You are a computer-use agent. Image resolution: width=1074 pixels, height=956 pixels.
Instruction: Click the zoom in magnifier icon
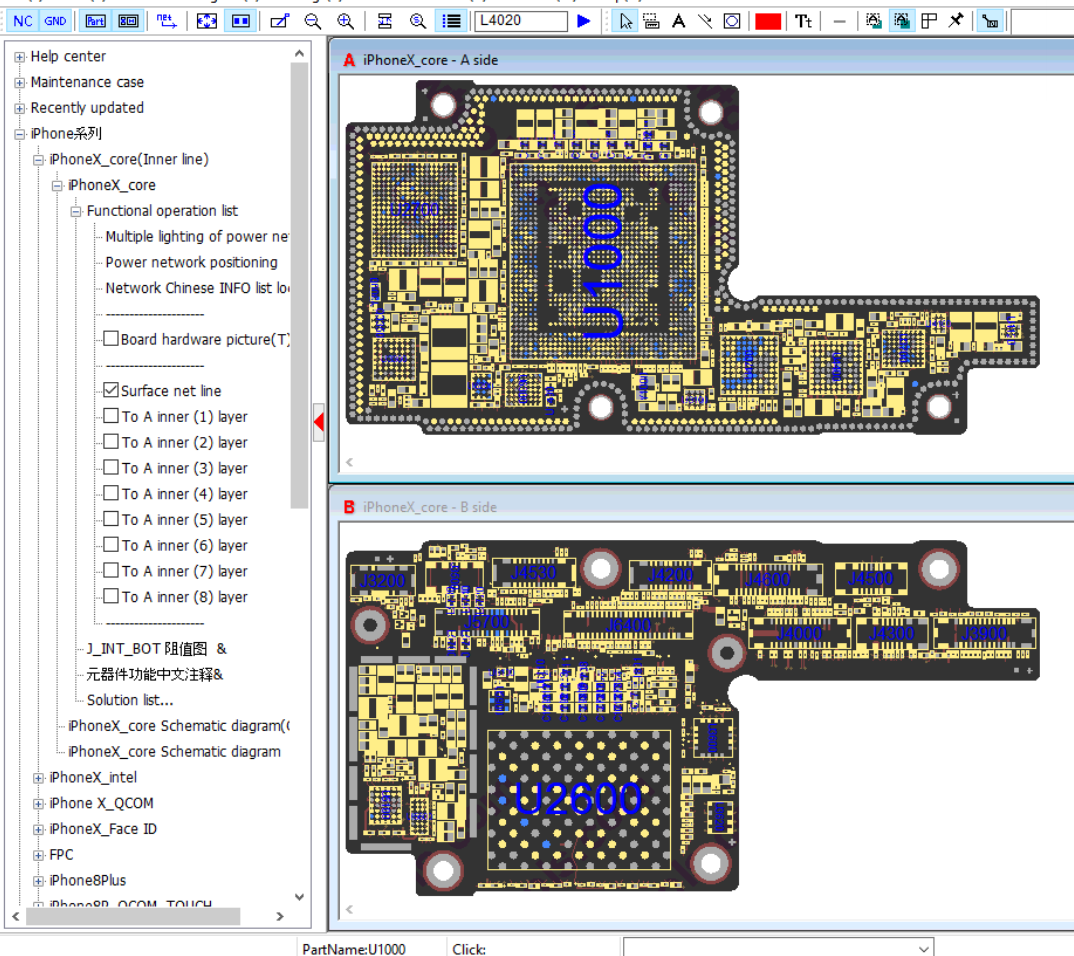345,21
